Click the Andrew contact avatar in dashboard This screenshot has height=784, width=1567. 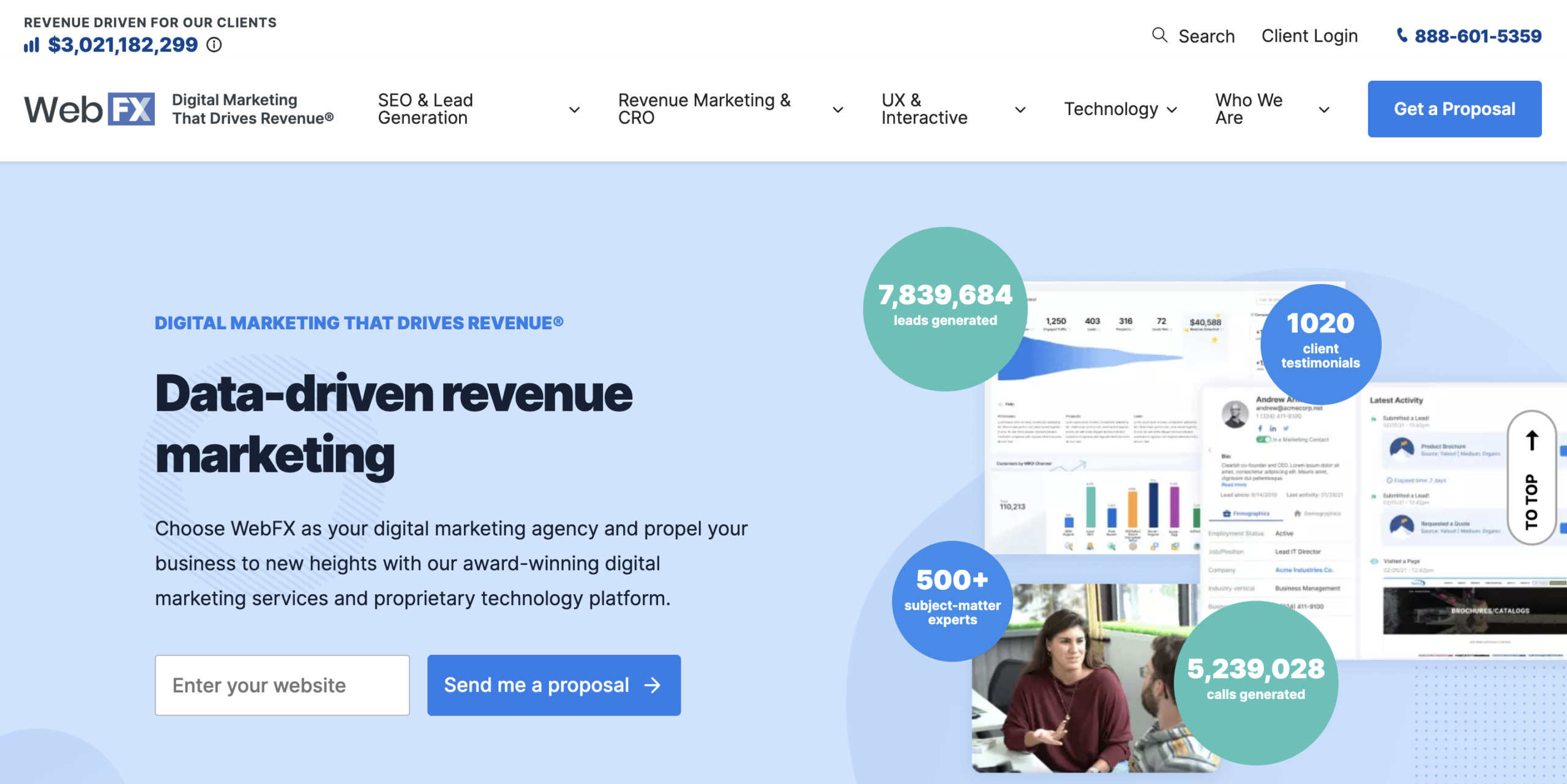click(x=1235, y=414)
